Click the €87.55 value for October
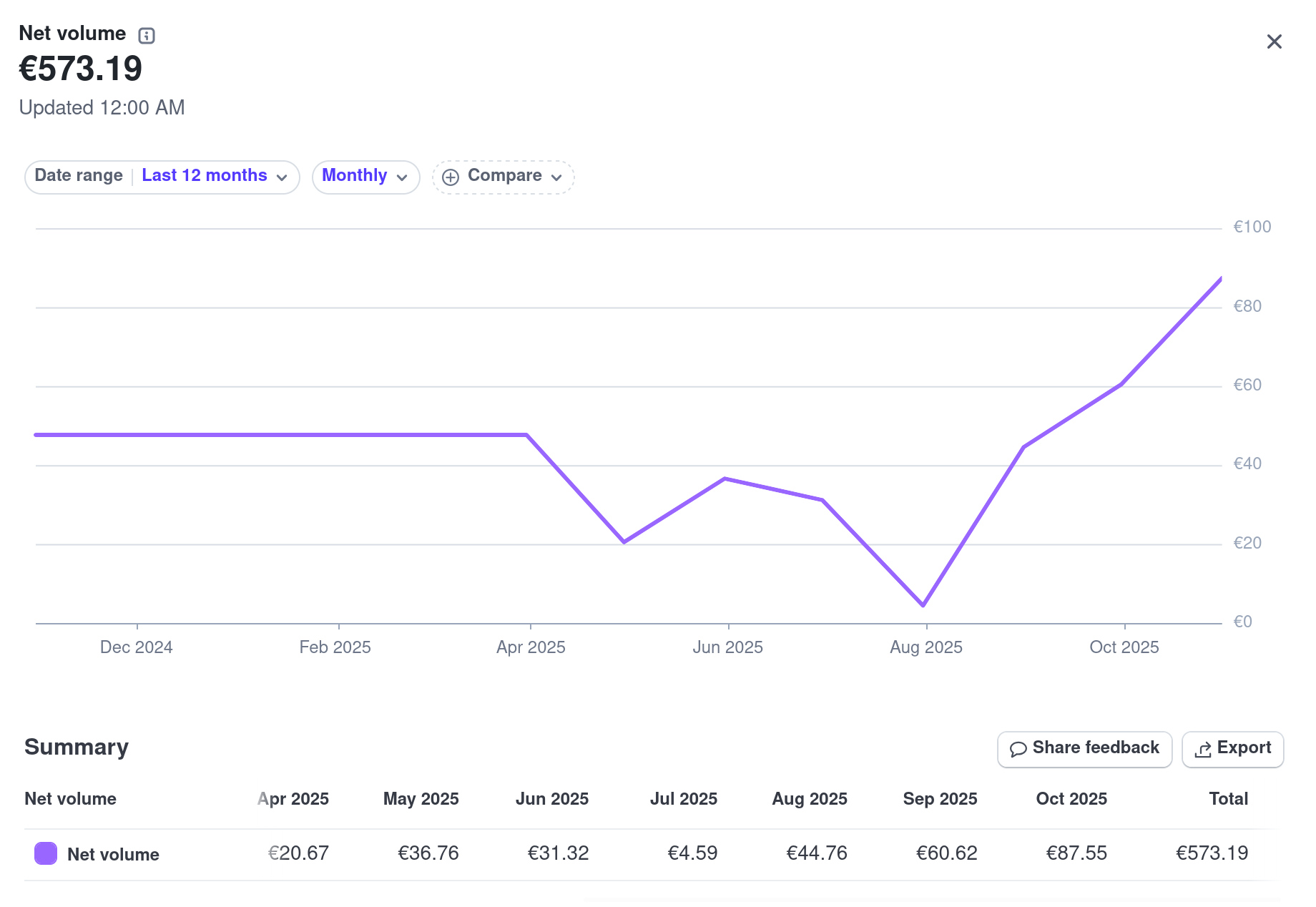 coord(1076,853)
